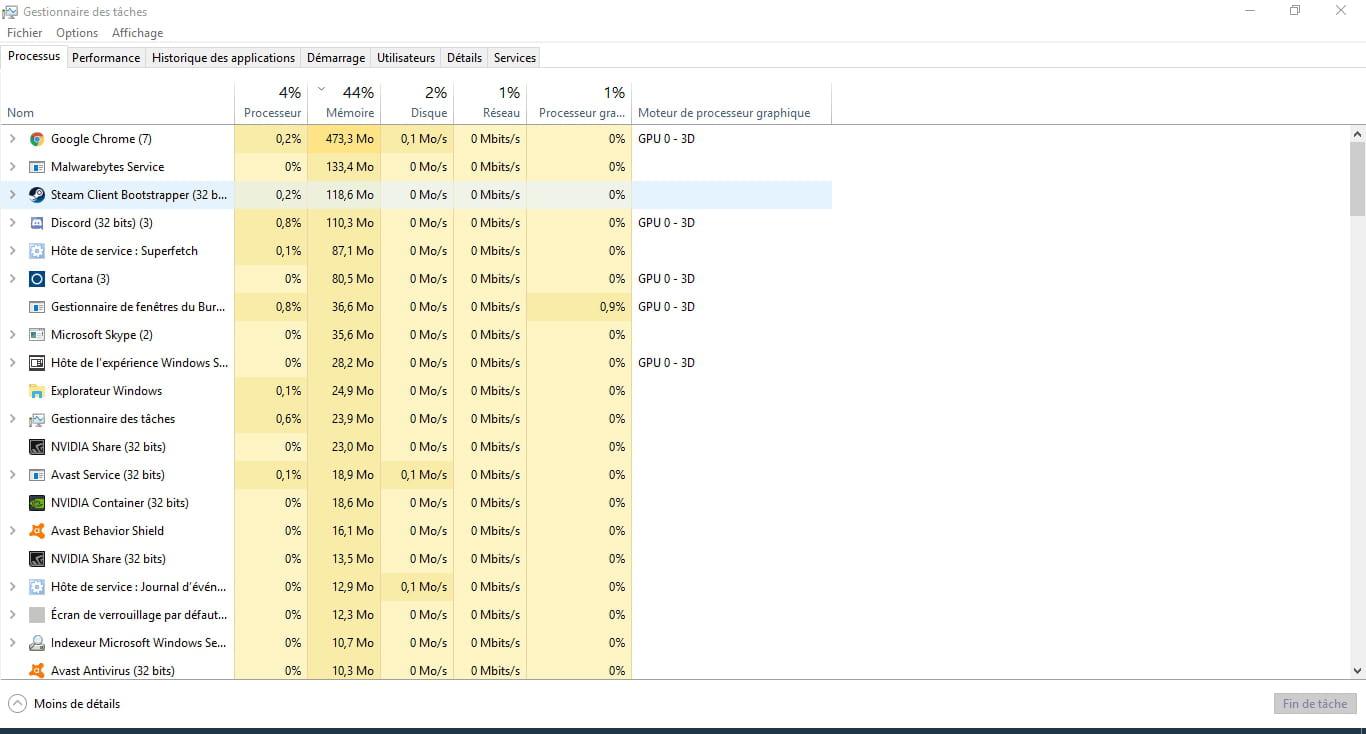Click the Fin de tâche button
This screenshot has width=1366, height=734.
[1315, 704]
